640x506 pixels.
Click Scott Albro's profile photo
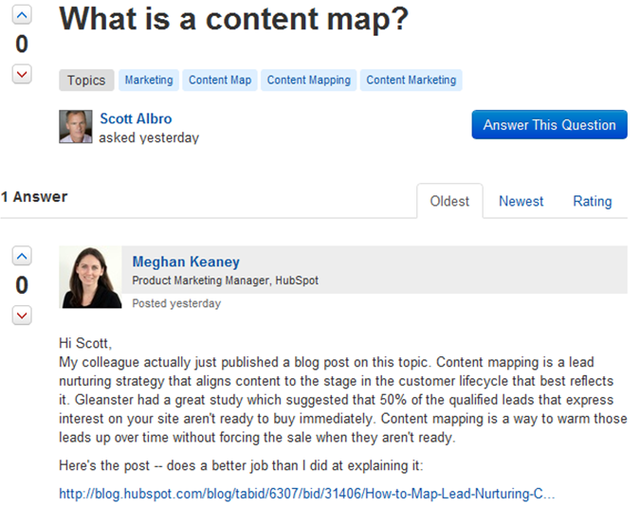(x=75, y=127)
